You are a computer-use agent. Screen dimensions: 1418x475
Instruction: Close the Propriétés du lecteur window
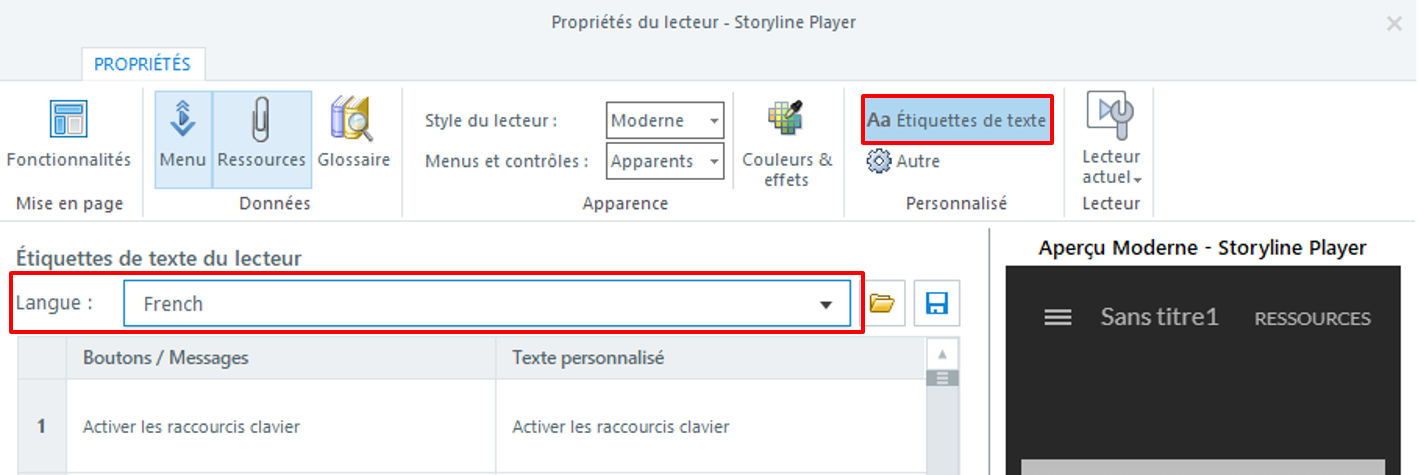click(1393, 22)
